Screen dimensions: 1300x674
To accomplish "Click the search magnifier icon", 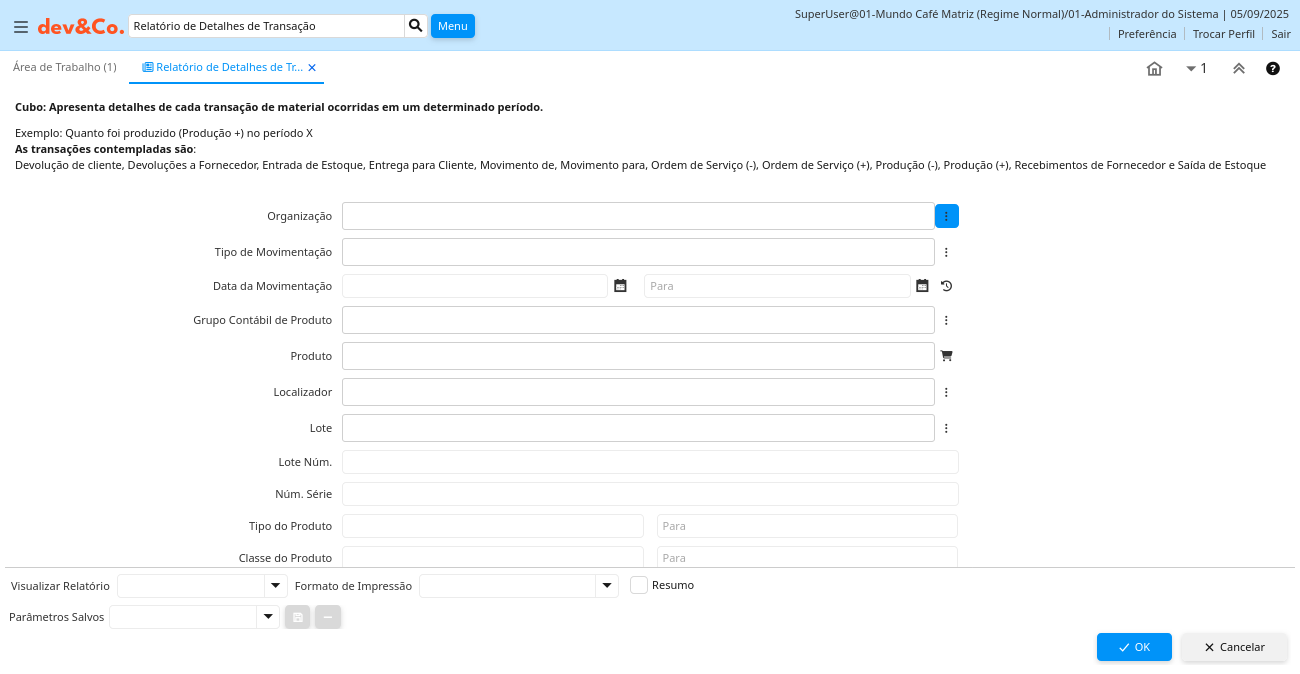I will pyautogui.click(x=416, y=26).
